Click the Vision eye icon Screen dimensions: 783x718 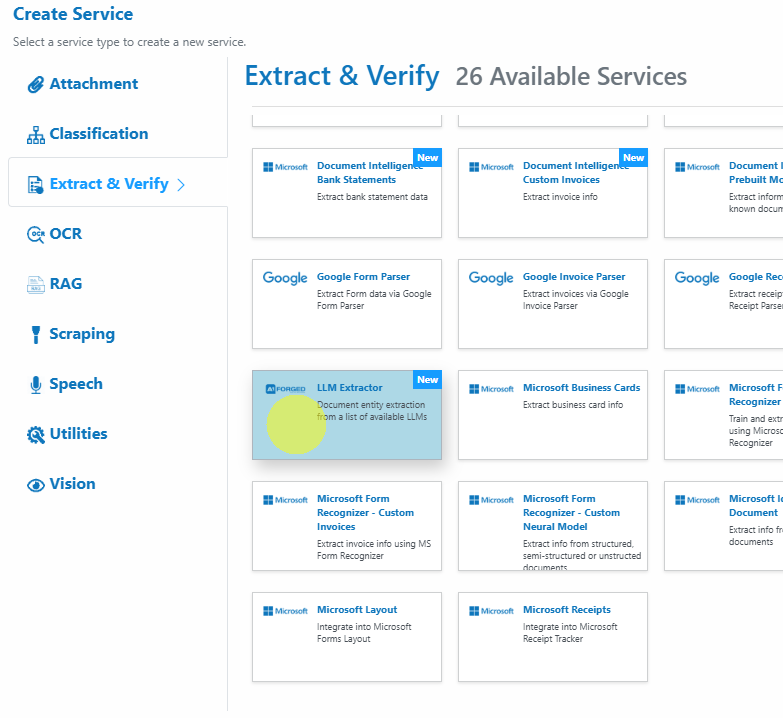[35, 485]
